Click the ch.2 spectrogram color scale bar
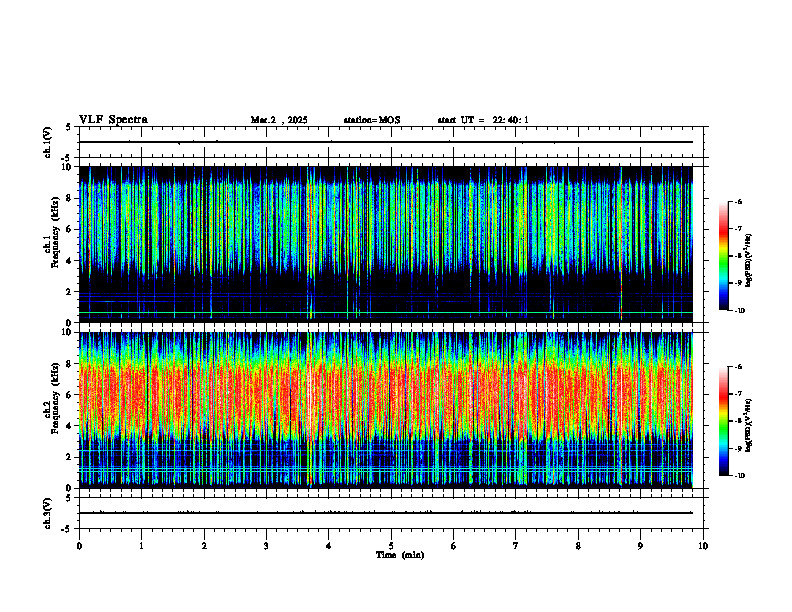Viewport: 792px width, 612px height. tap(723, 421)
